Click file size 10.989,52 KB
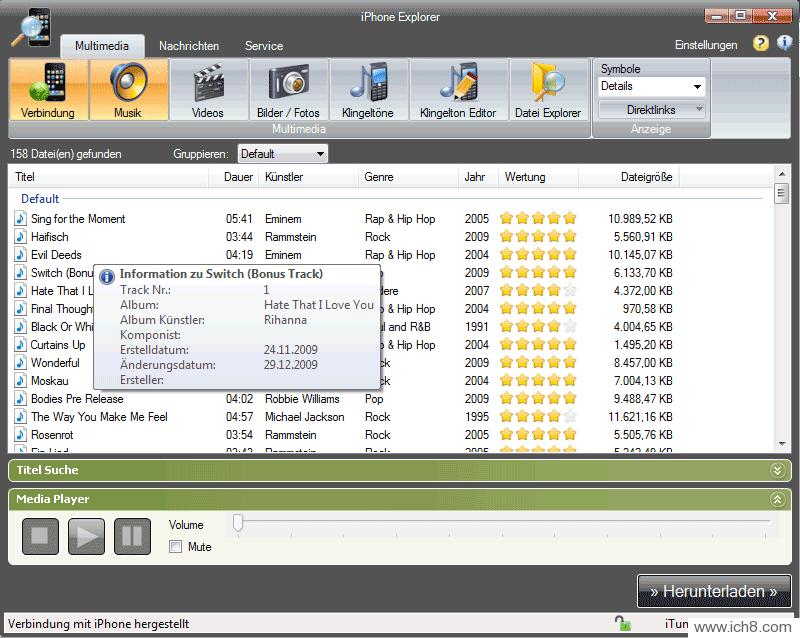Image resolution: width=800 pixels, height=638 pixels. [640, 219]
